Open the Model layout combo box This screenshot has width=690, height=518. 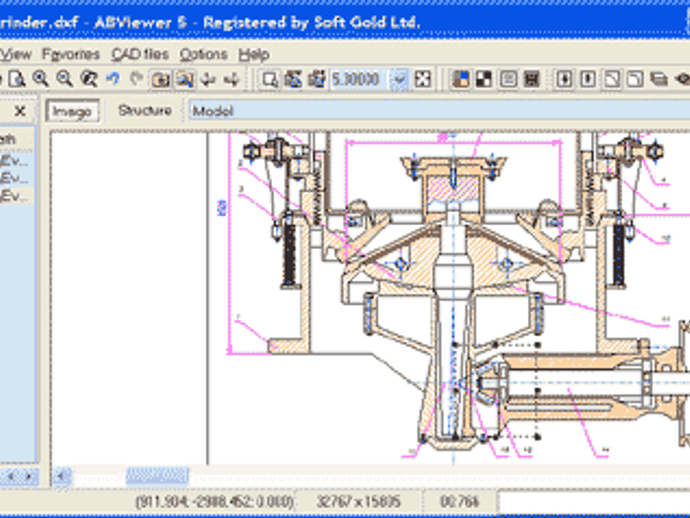(x=439, y=111)
